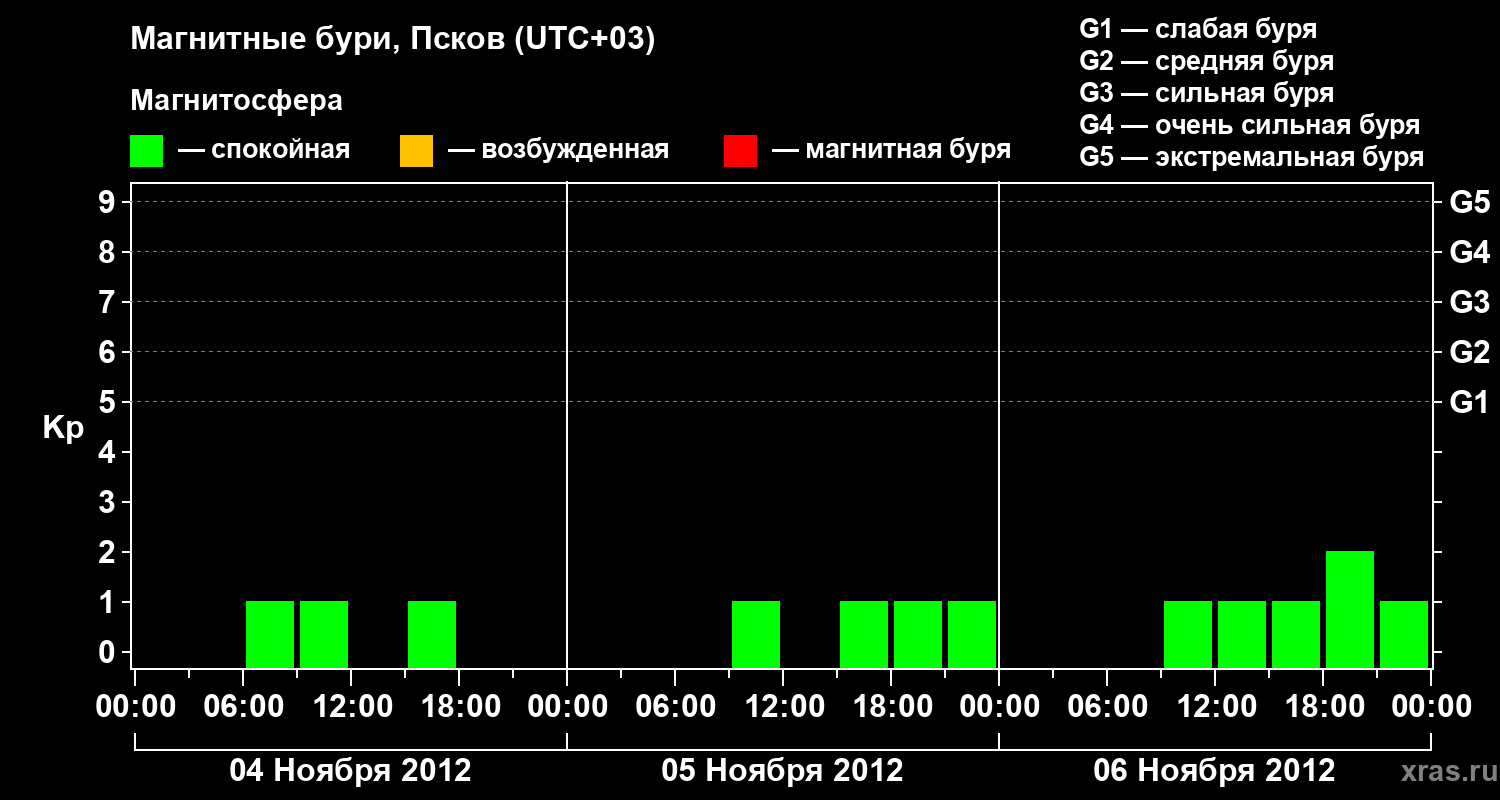Click the right-axis 'G4' storm level label
This screenshot has height=800, width=1500.
[1470, 252]
